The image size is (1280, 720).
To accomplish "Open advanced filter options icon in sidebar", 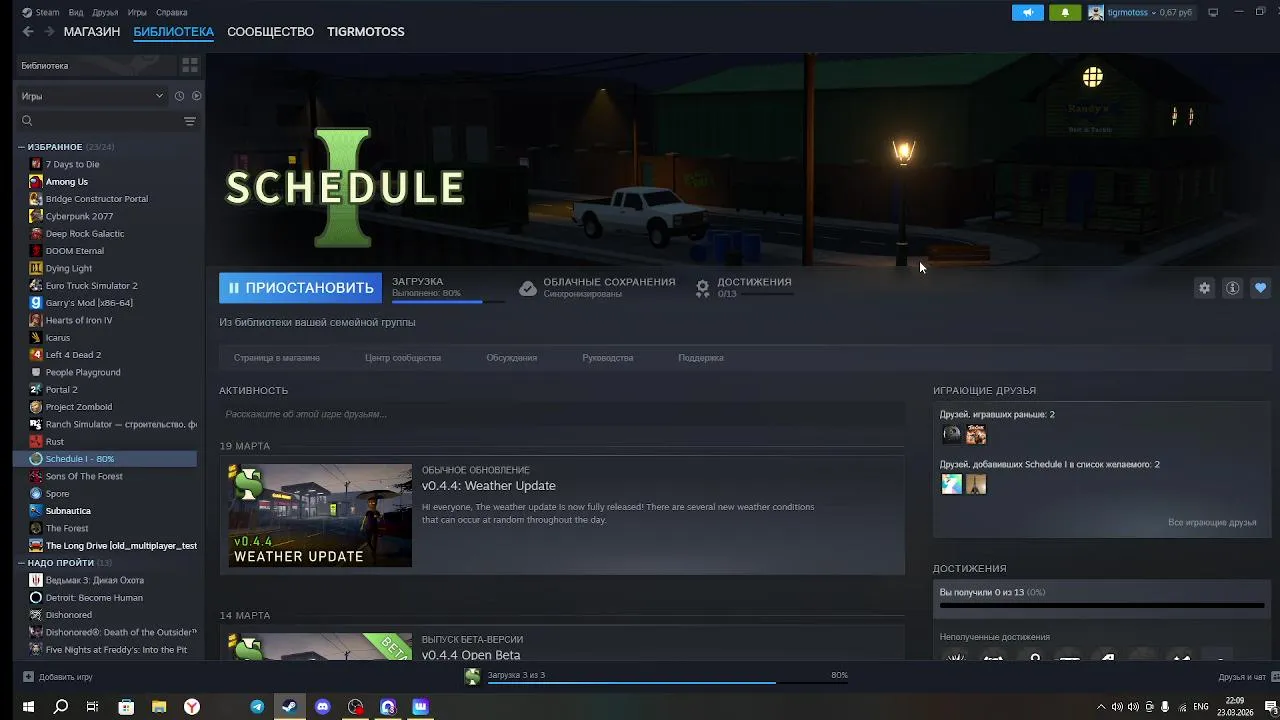I will click(190, 121).
